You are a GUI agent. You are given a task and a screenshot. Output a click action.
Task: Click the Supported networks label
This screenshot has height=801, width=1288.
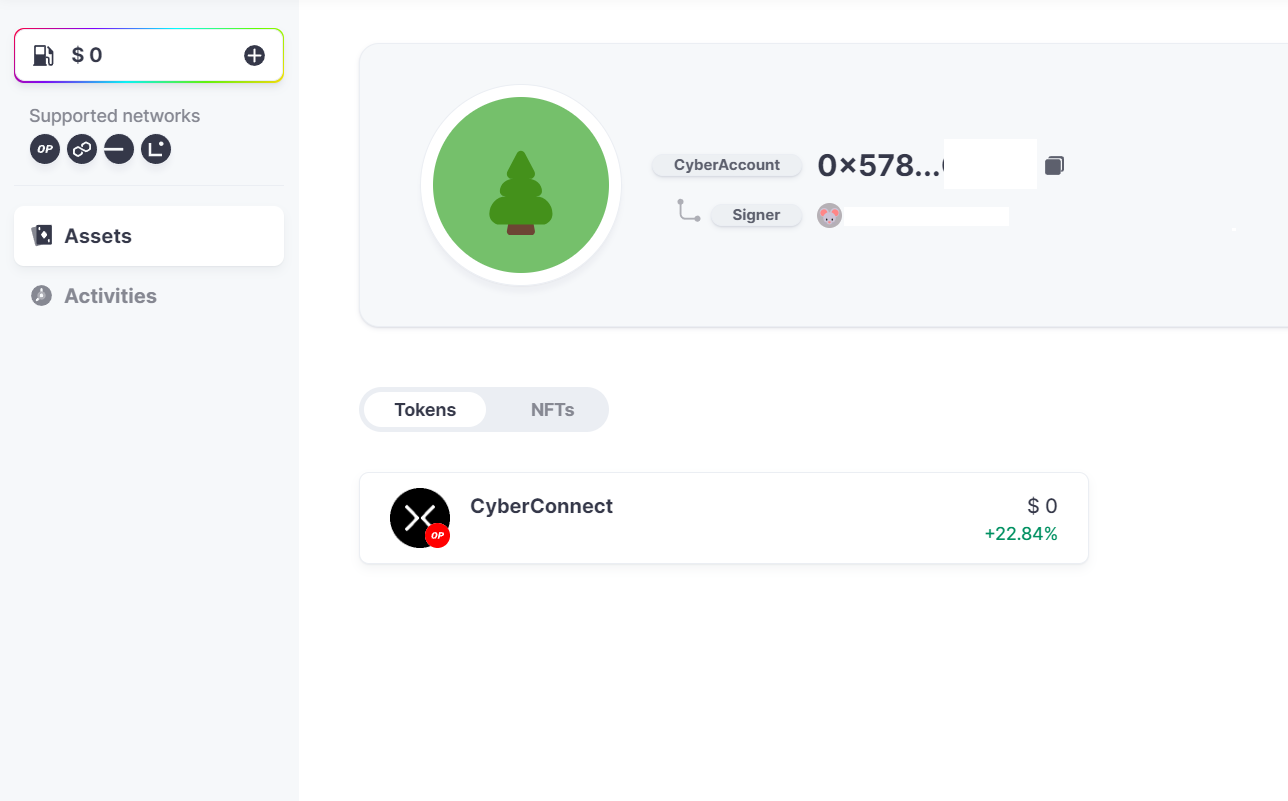pos(115,116)
